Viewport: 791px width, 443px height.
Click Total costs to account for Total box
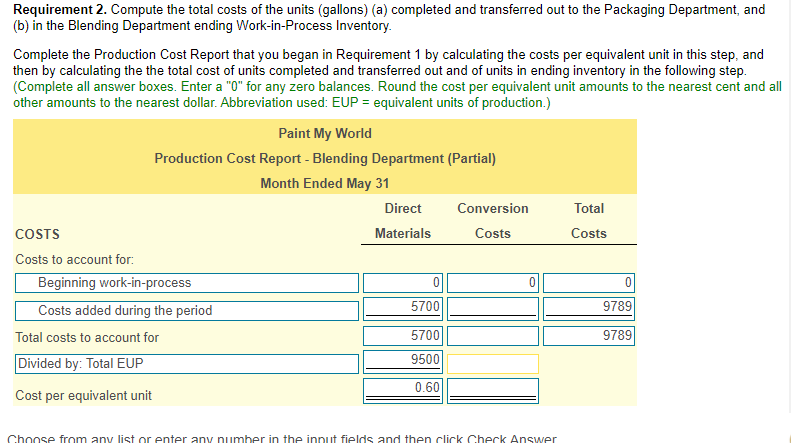589,336
